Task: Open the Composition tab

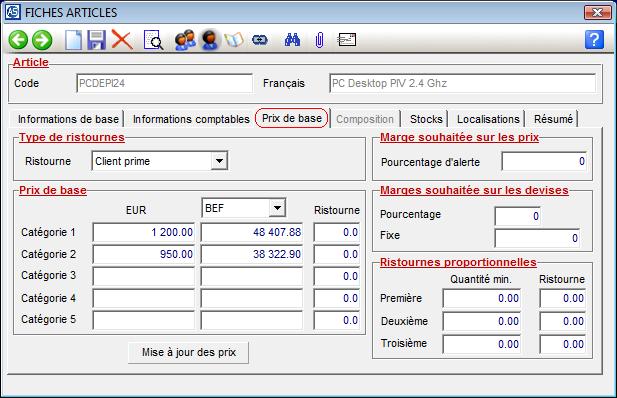Action: coord(365,119)
